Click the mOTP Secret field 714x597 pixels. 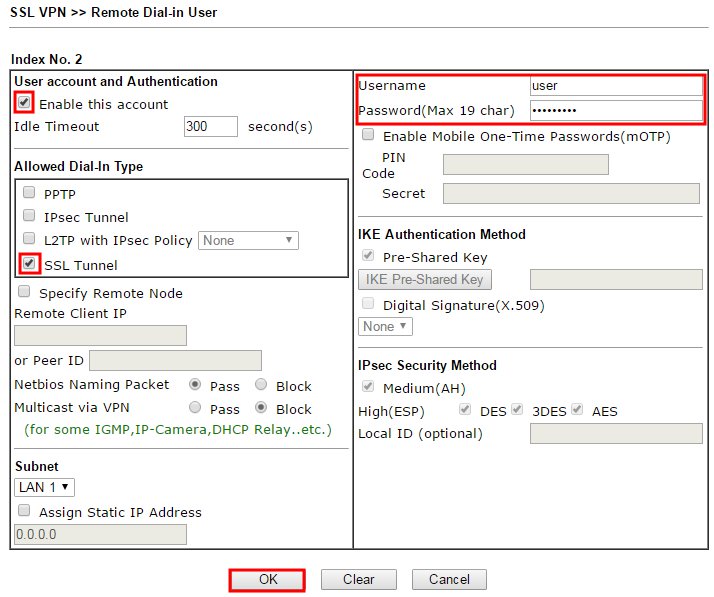tap(571, 194)
